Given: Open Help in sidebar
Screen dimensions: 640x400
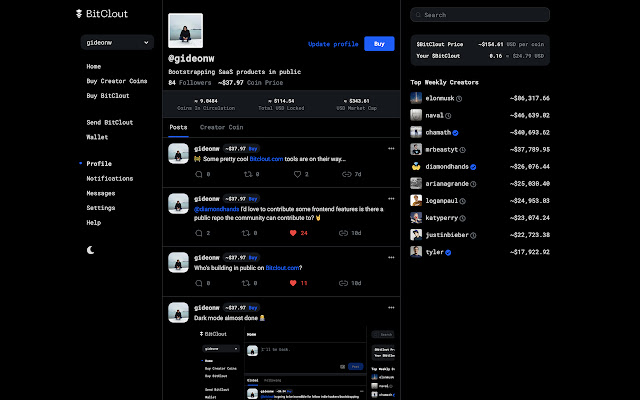Looking at the screenshot, I should [x=93, y=223].
